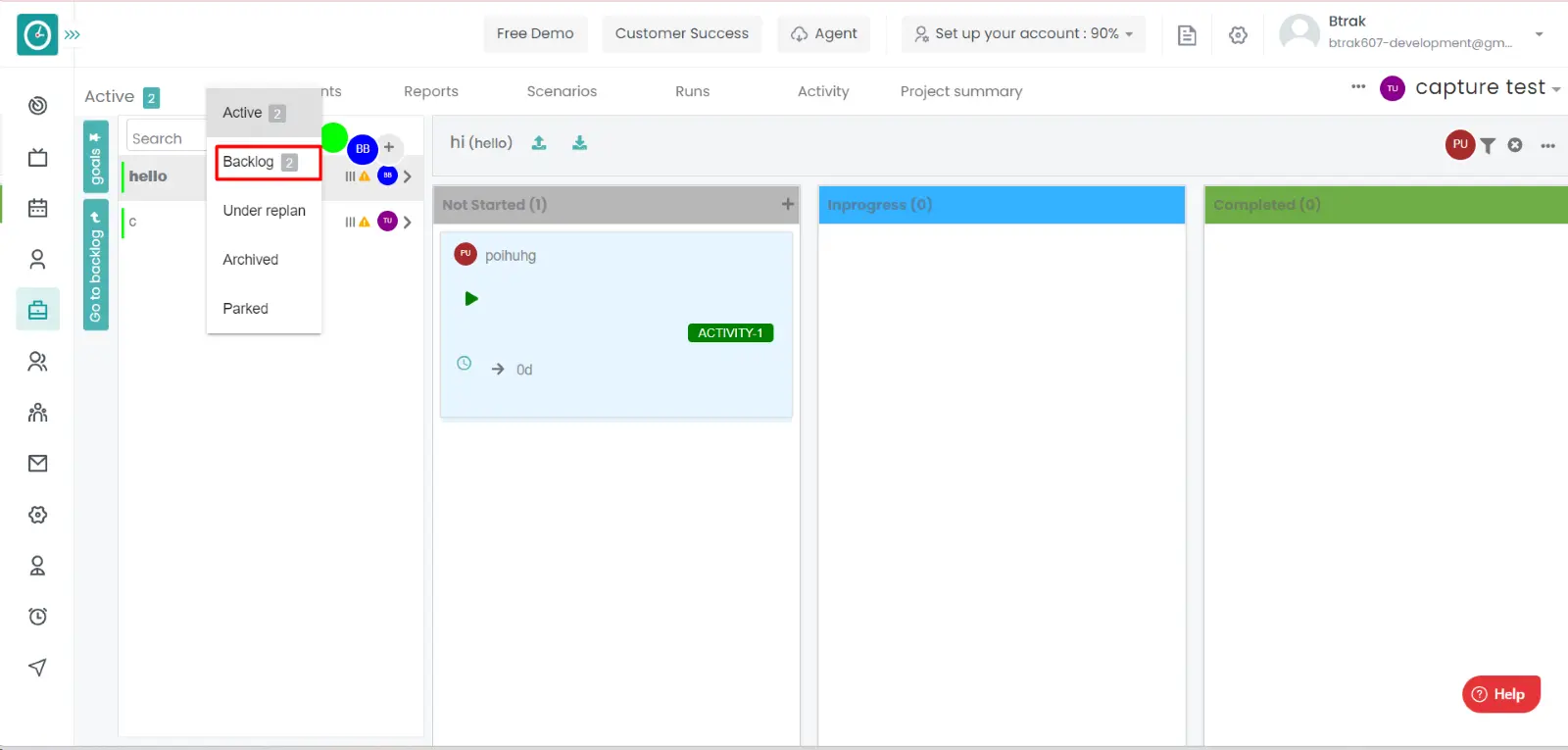The width and height of the screenshot is (1568, 750).
Task: Click the Free Demo button
Action: 535,33
